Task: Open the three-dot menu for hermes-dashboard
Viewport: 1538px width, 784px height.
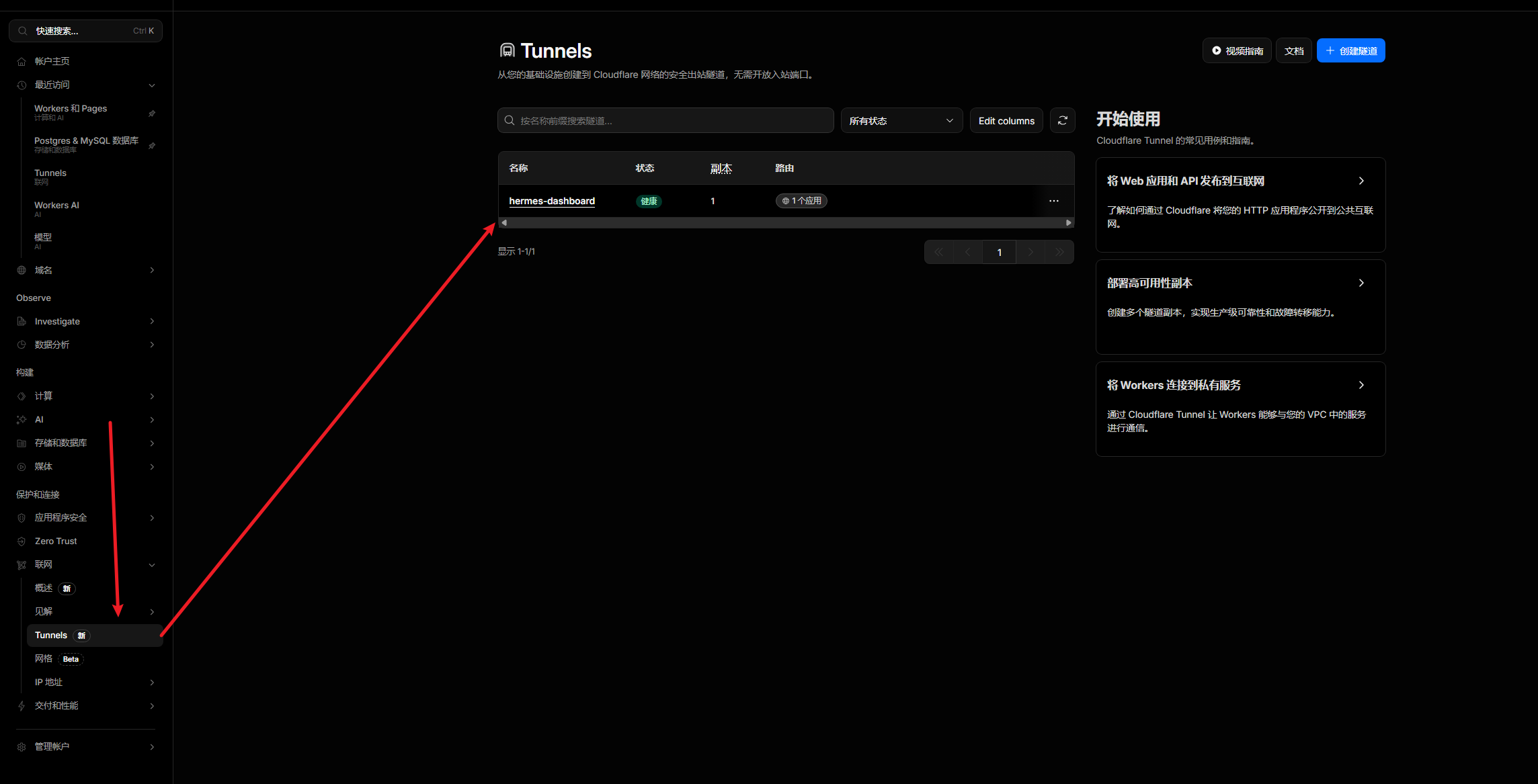Action: 1054,201
